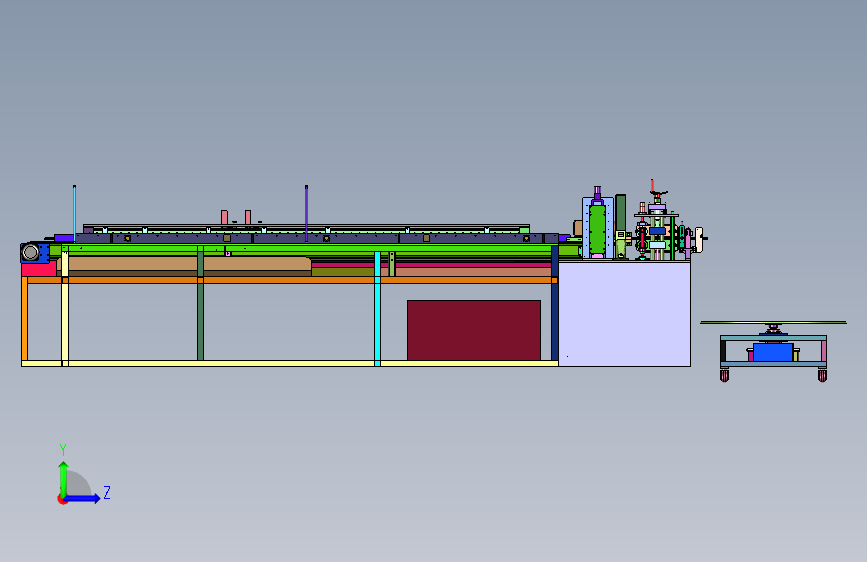This screenshot has width=867, height=562.
Task: Select the tan panel under the green rail
Action: click(185, 263)
